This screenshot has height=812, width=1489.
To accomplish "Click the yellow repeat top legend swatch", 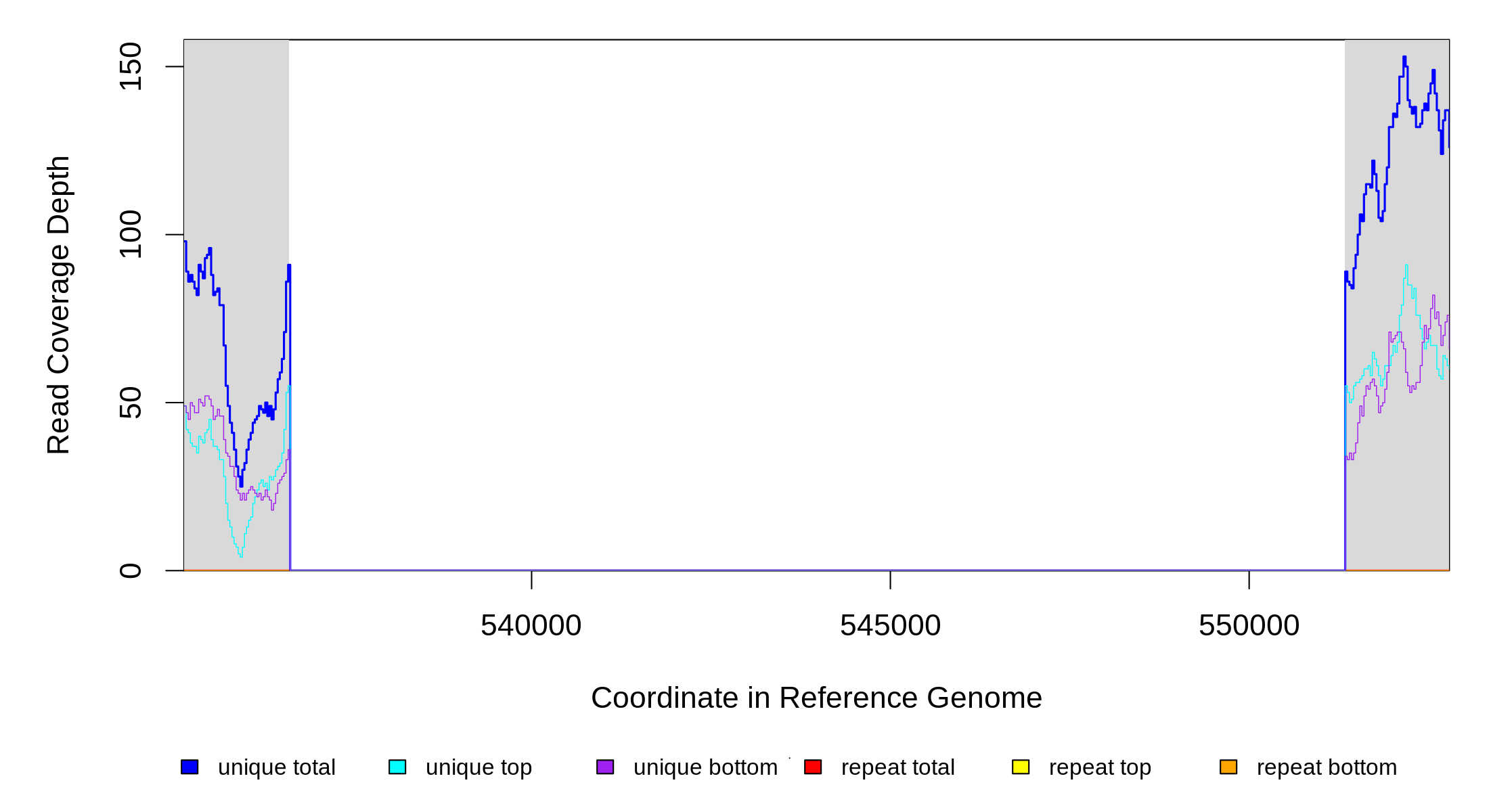I will coord(1021,767).
